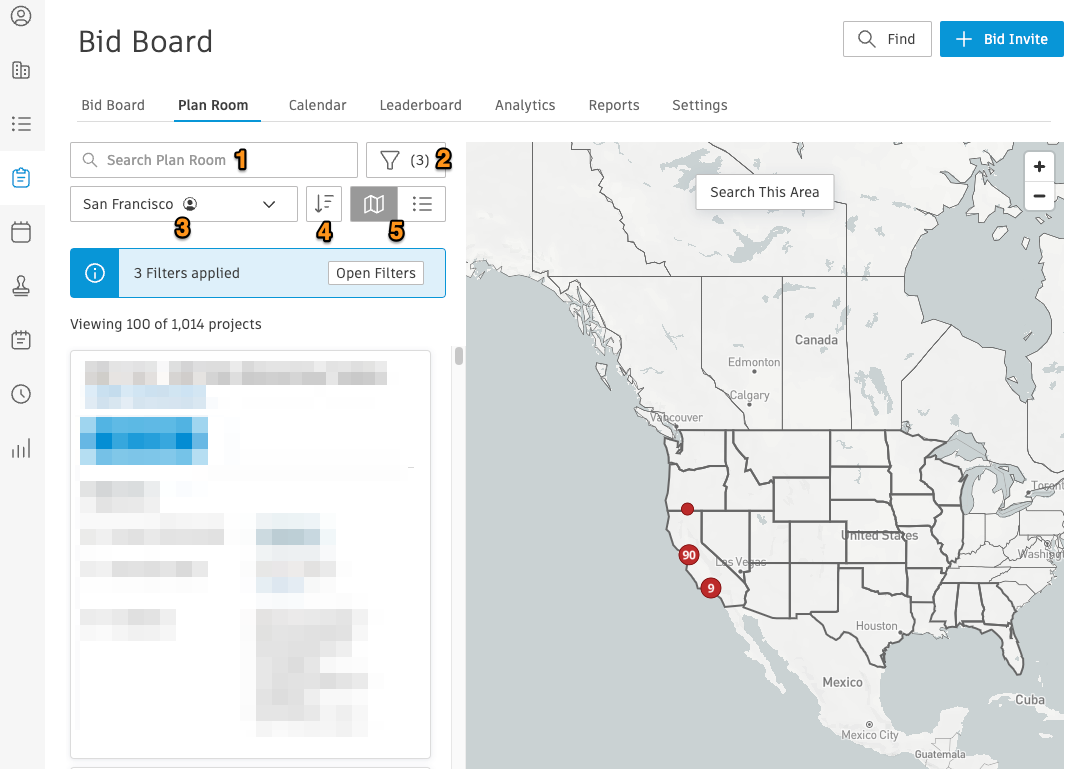
Task: Switch to the Leaderboard tab
Action: (420, 105)
